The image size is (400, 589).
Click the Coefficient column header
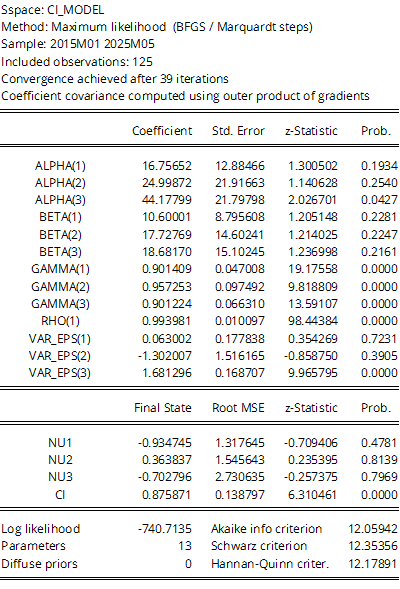[x=162, y=131]
